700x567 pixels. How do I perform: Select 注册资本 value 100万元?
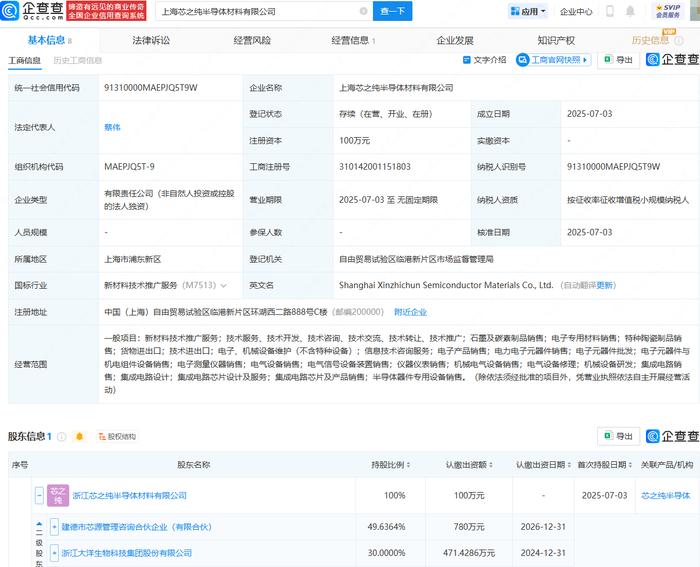click(x=354, y=141)
